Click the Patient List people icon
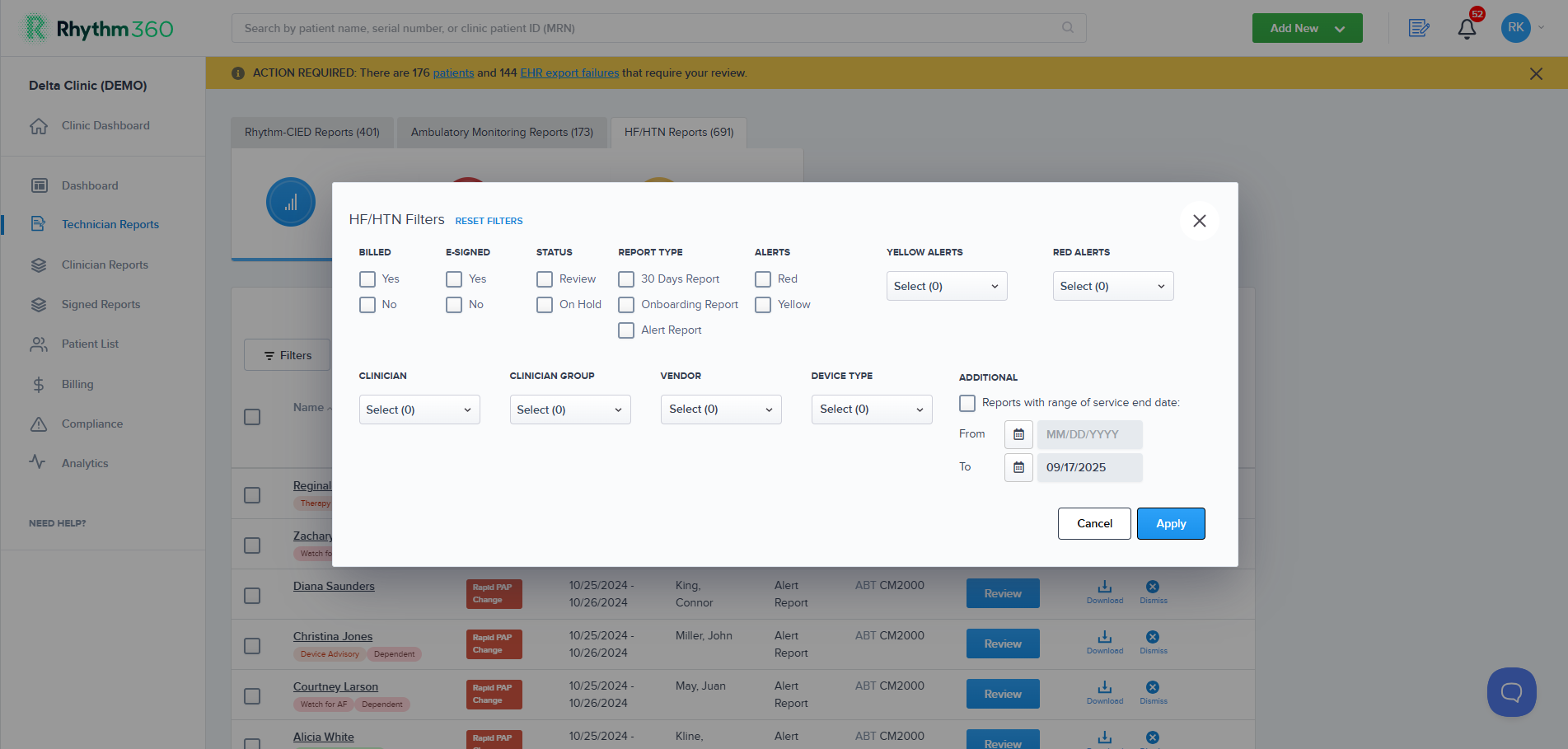Screen dimensions: 1568x749 [39, 344]
